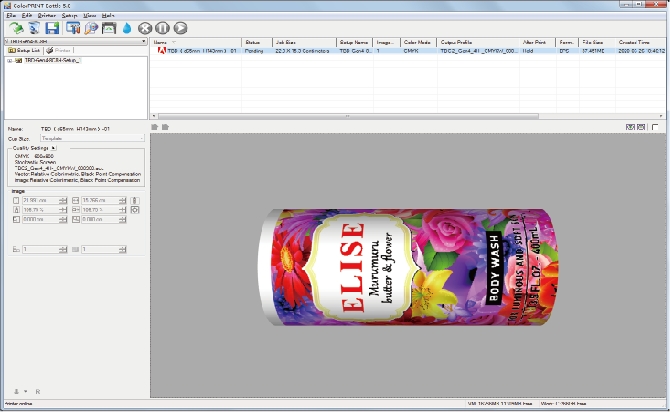
Task: Pause the print queue
Action: coord(163,28)
